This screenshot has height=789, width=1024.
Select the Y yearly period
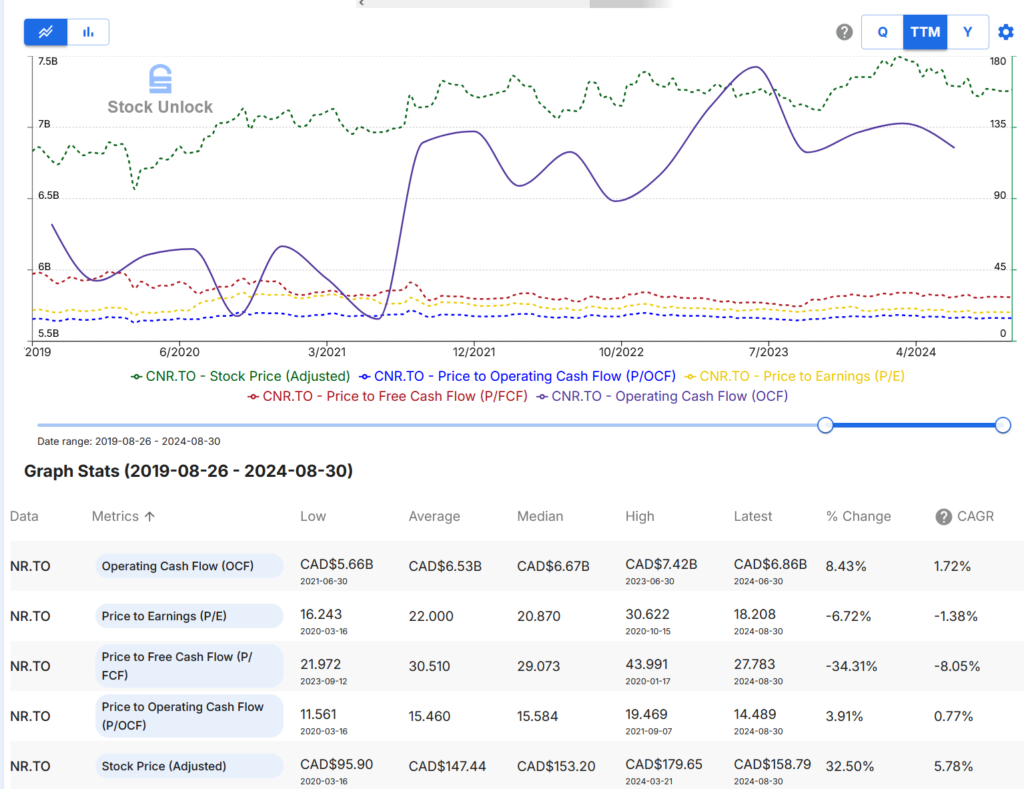[x=968, y=32]
